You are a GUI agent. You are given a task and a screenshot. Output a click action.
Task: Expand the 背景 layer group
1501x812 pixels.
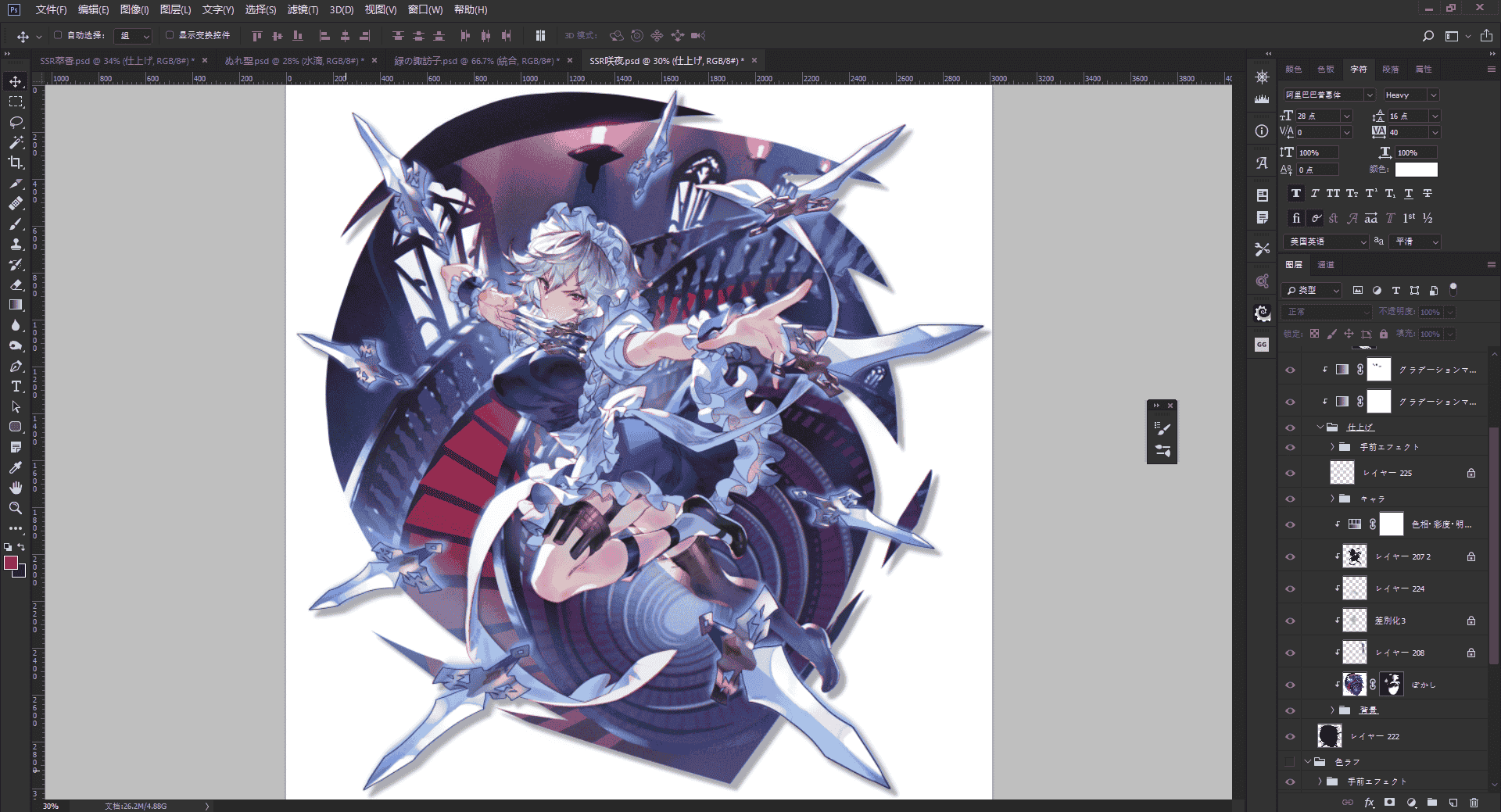(1332, 710)
